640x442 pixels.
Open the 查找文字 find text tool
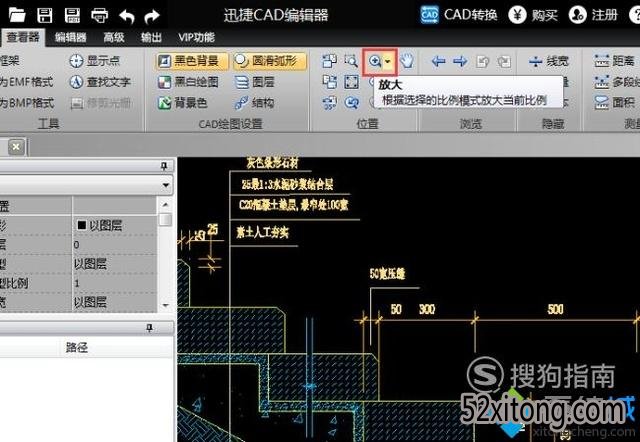click(x=100, y=82)
